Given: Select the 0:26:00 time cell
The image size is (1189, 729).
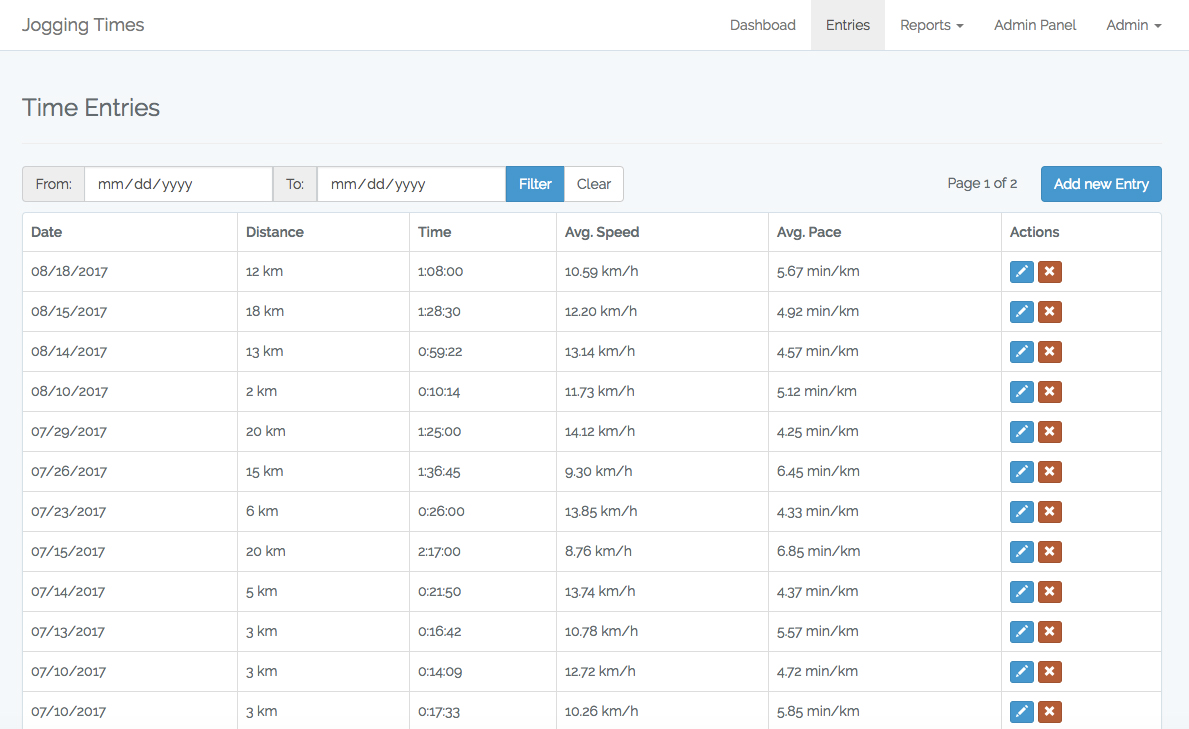Looking at the screenshot, I should coord(483,511).
